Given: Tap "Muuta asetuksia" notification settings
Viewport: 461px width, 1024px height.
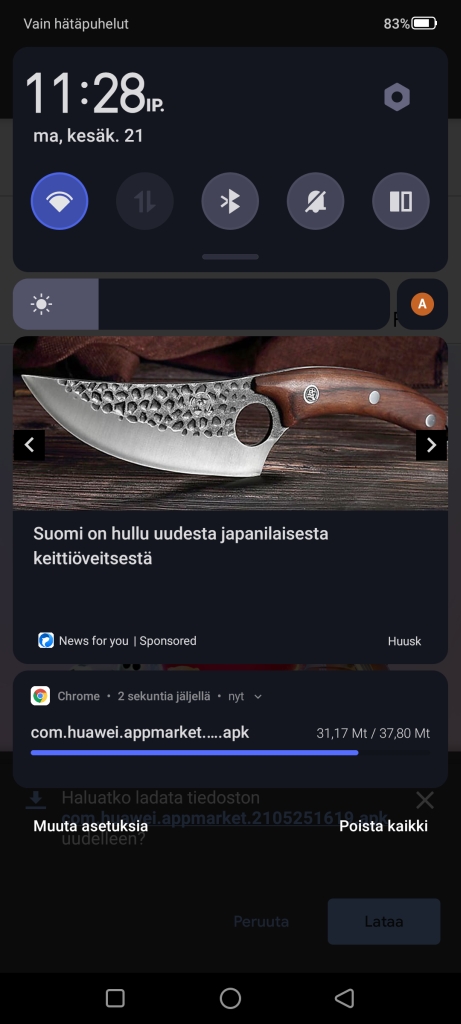Looking at the screenshot, I should pos(91,826).
